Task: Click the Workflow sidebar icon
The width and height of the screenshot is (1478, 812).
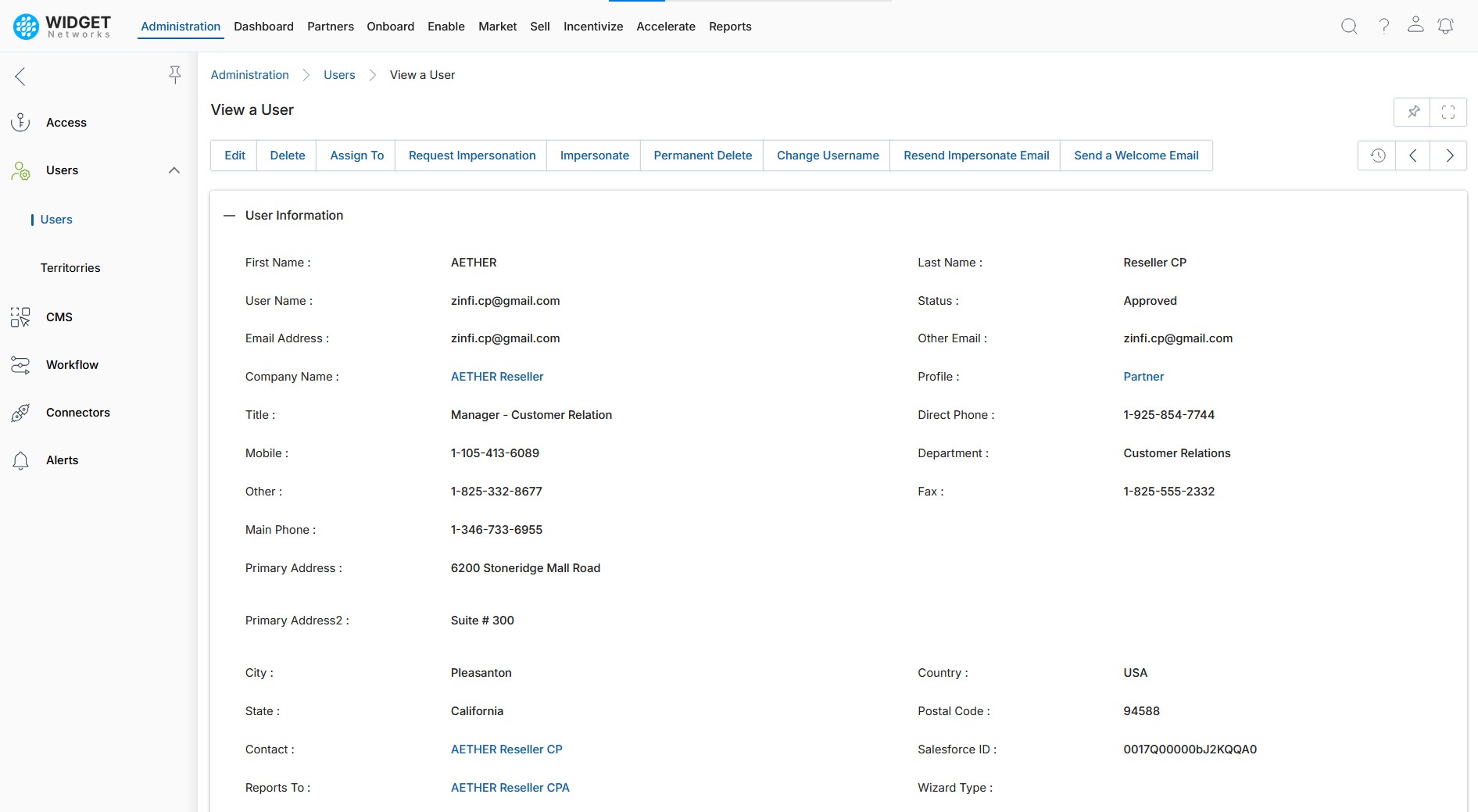Action: 20,365
